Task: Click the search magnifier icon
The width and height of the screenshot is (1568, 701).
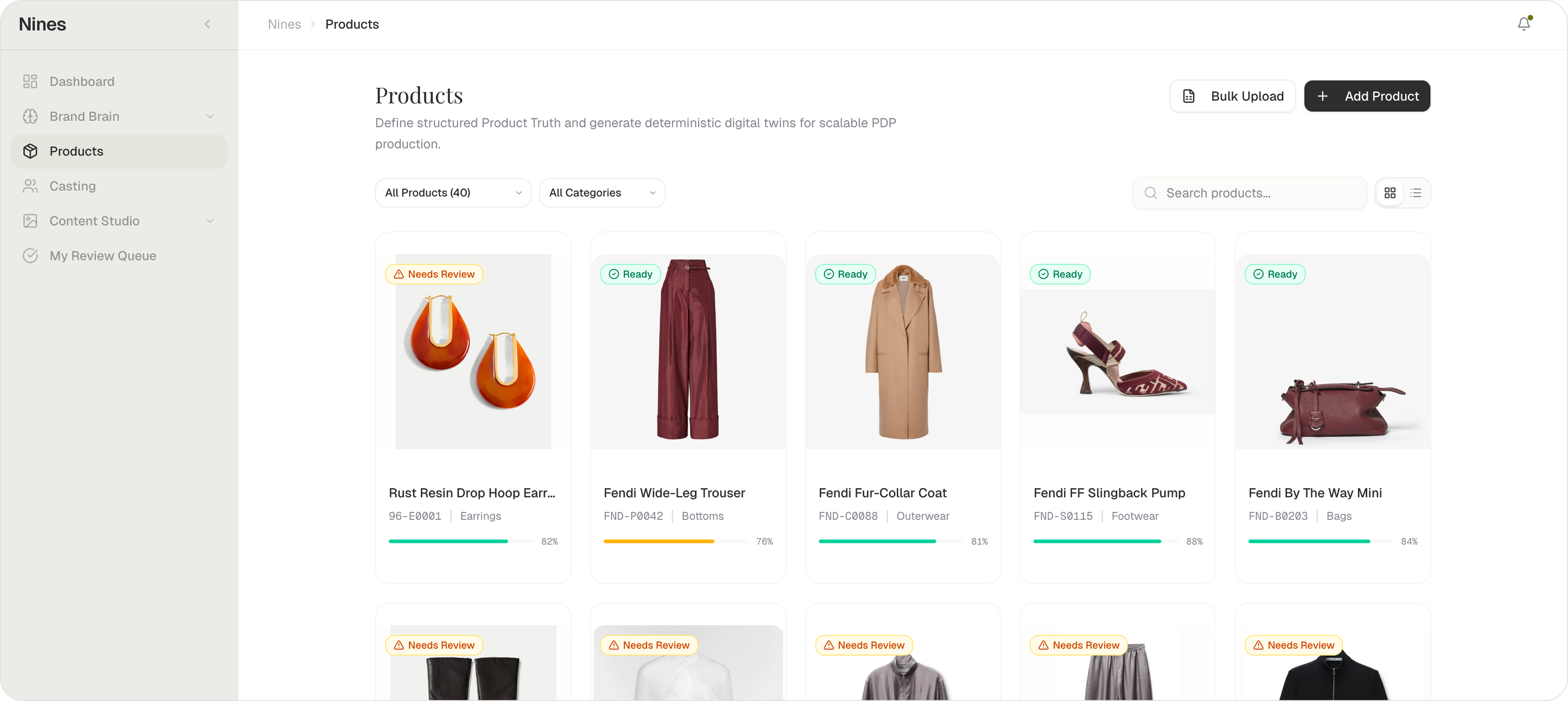Action: [1151, 193]
